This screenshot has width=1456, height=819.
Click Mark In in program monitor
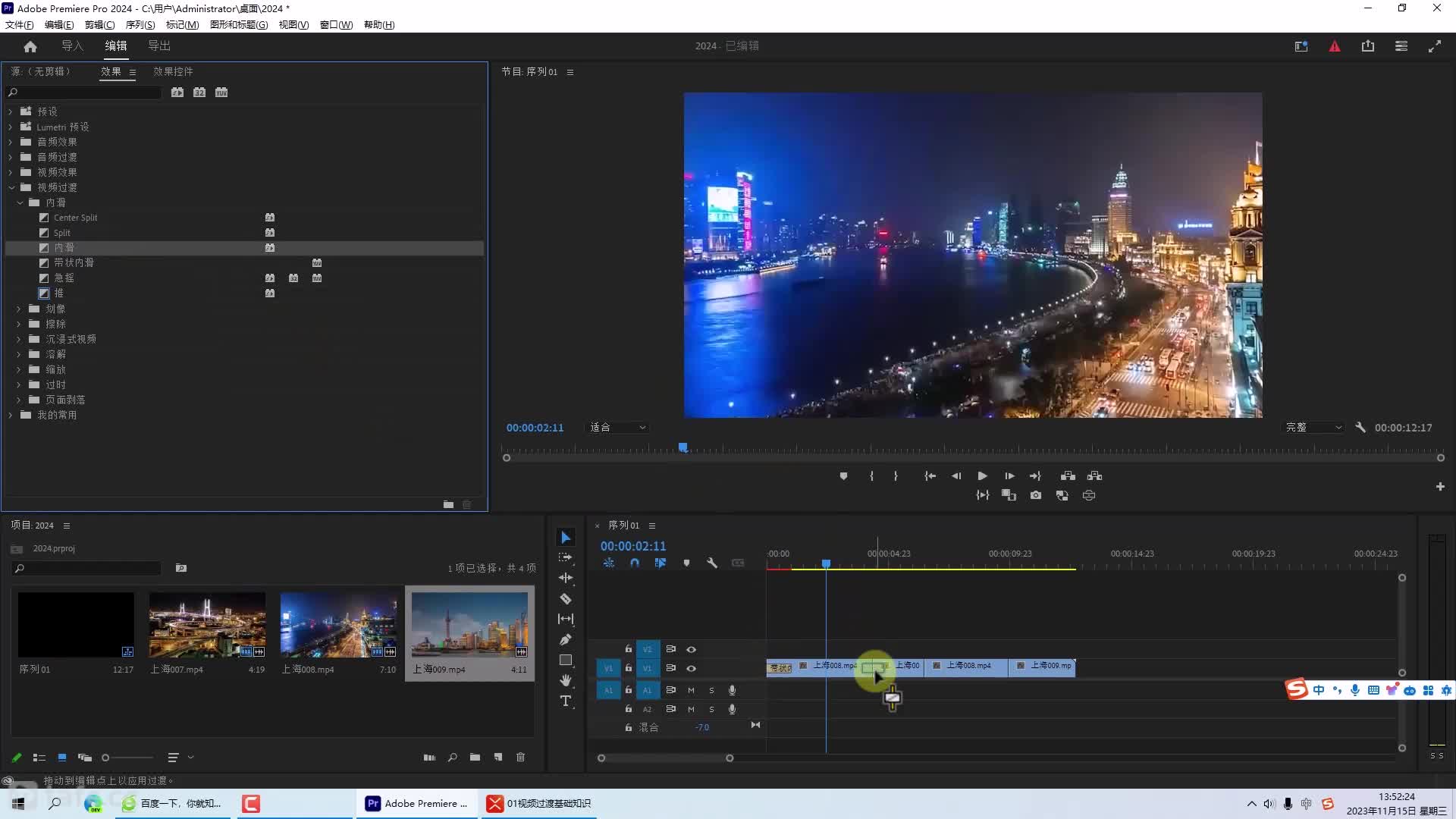pos(871,476)
